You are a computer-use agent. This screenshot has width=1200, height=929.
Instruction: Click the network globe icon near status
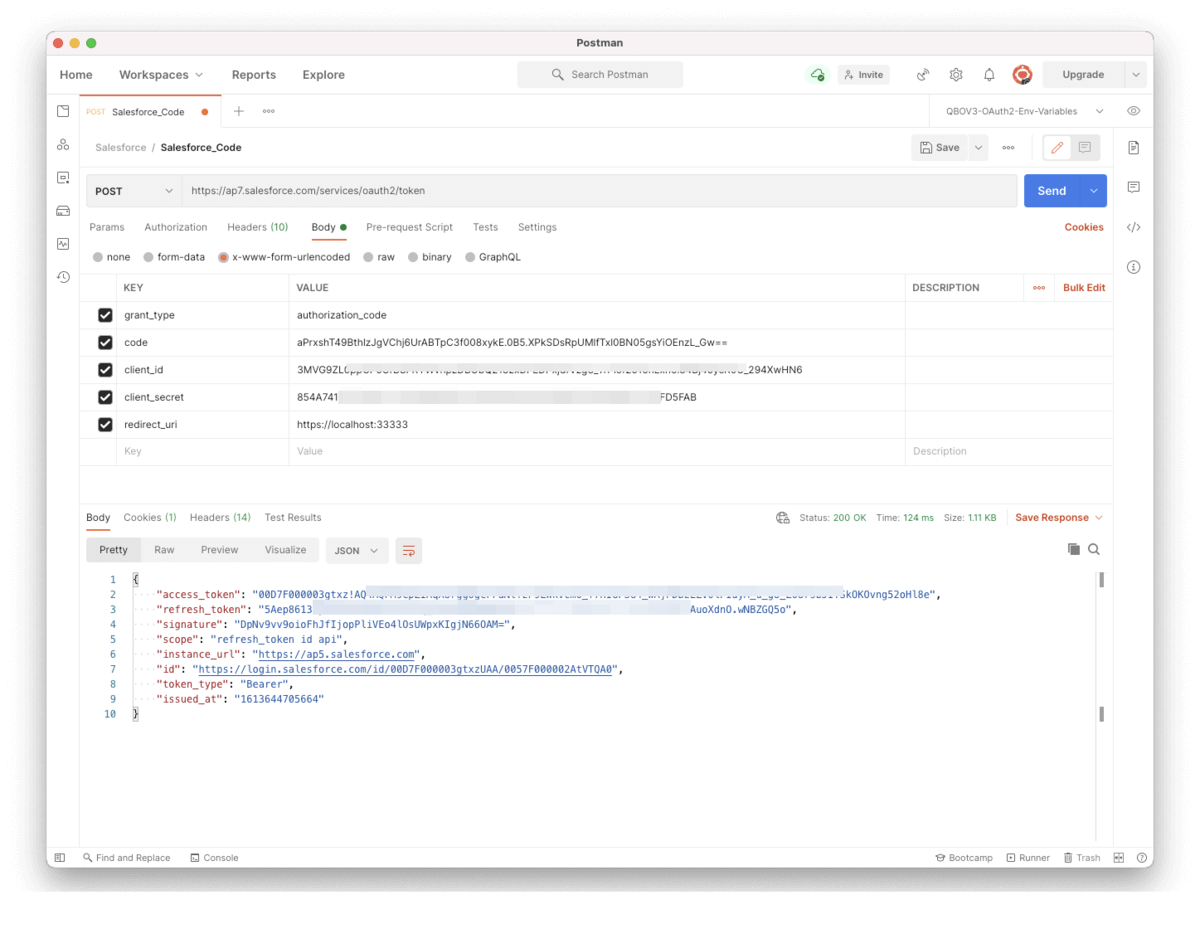point(783,518)
